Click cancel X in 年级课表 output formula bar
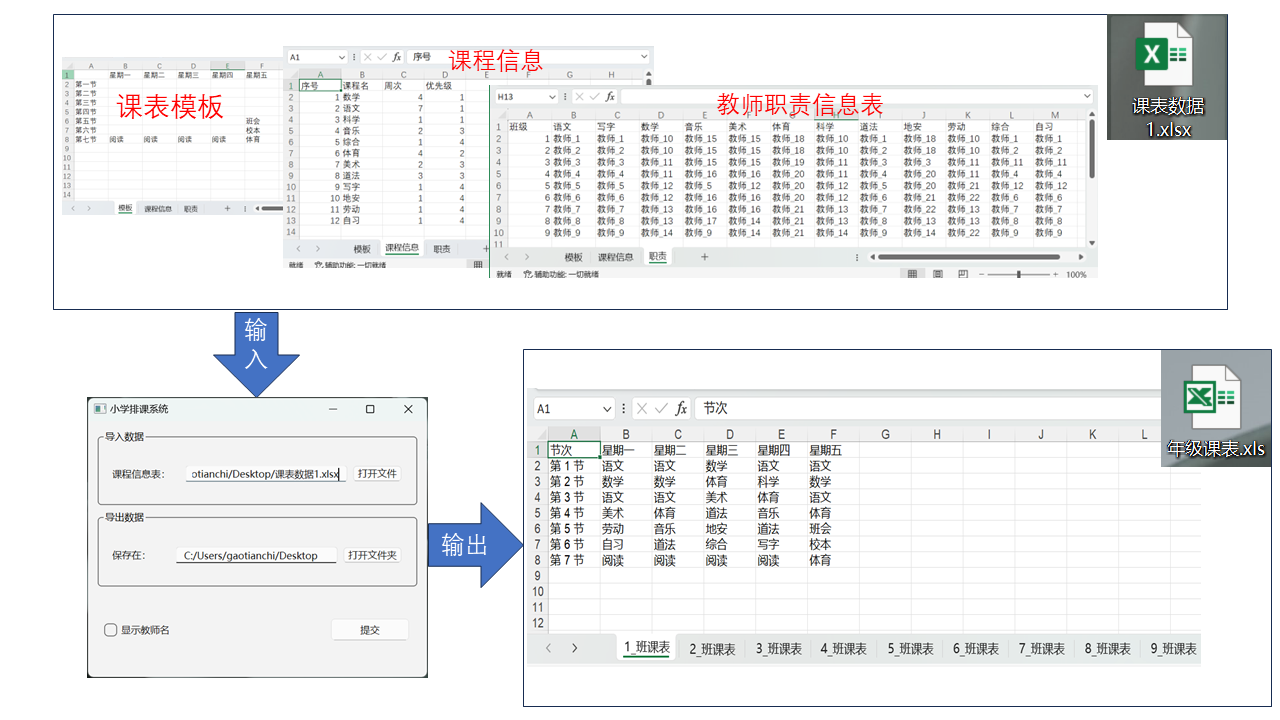 point(642,408)
